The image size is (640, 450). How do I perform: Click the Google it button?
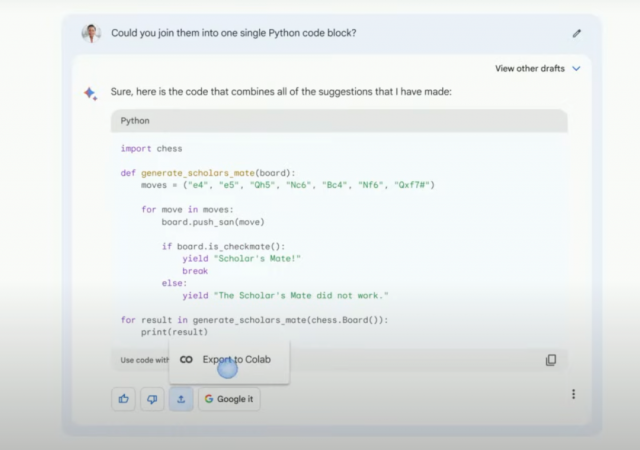pyautogui.click(x=229, y=399)
